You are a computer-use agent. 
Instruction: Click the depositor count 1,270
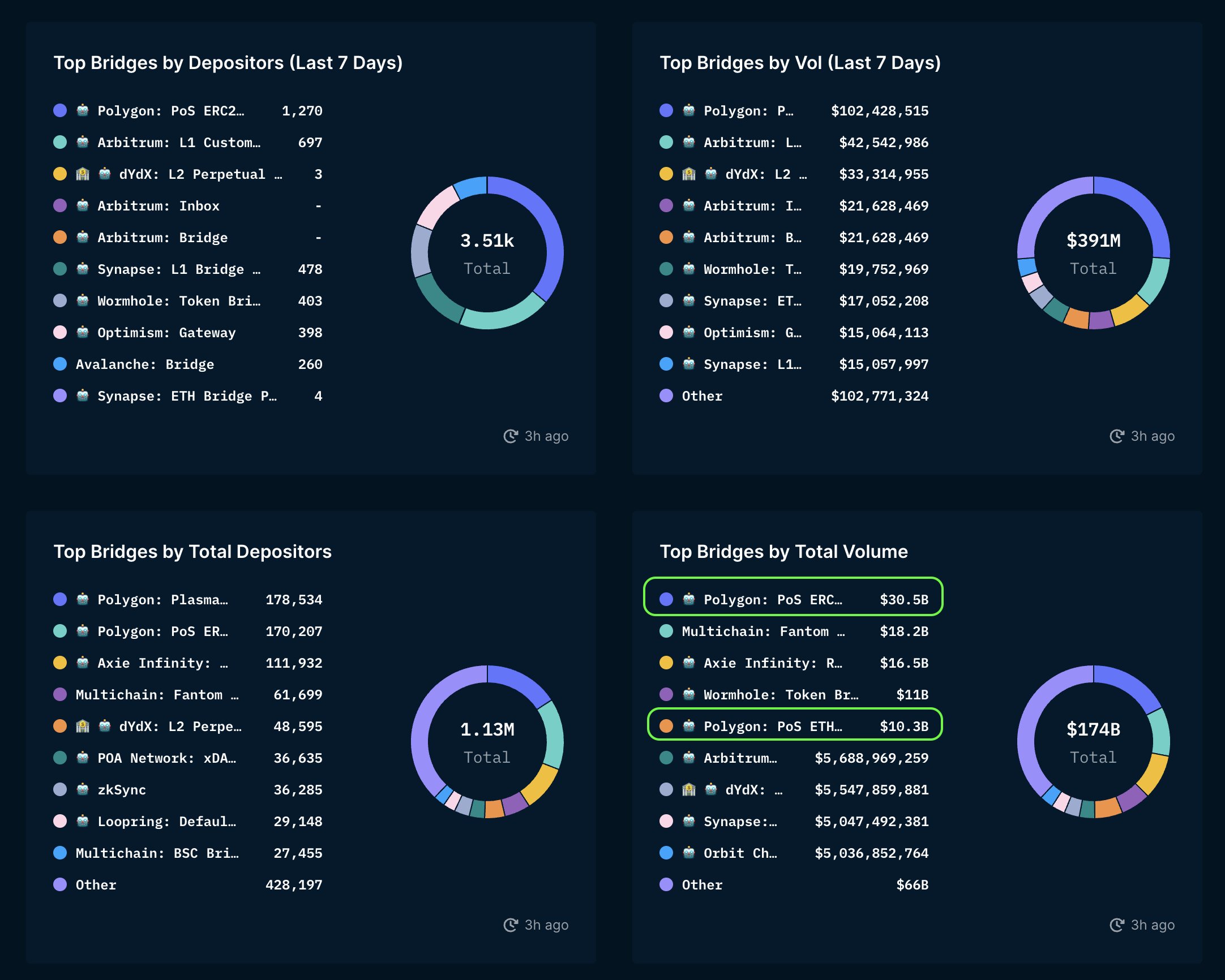[x=302, y=111]
